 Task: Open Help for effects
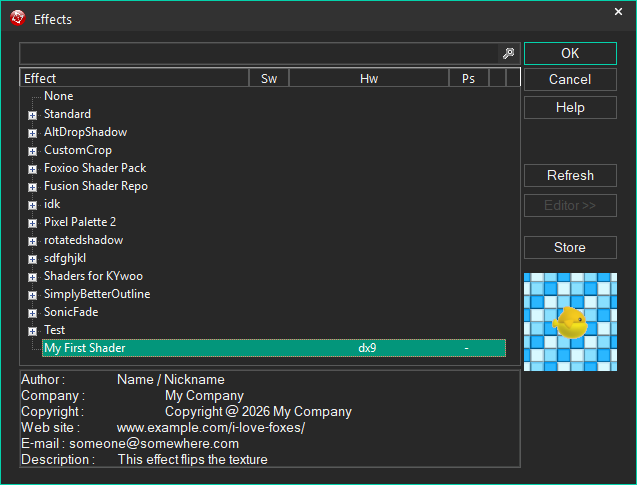[570, 107]
